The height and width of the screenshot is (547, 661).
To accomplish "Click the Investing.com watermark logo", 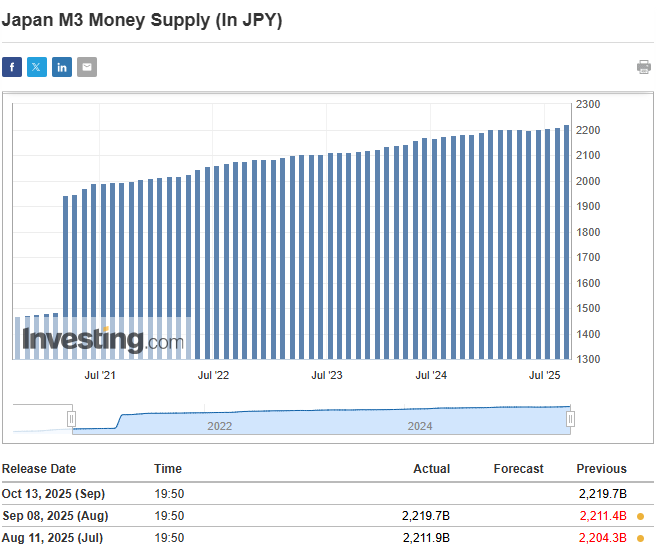I will pyautogui.click(x=103, y=340).
